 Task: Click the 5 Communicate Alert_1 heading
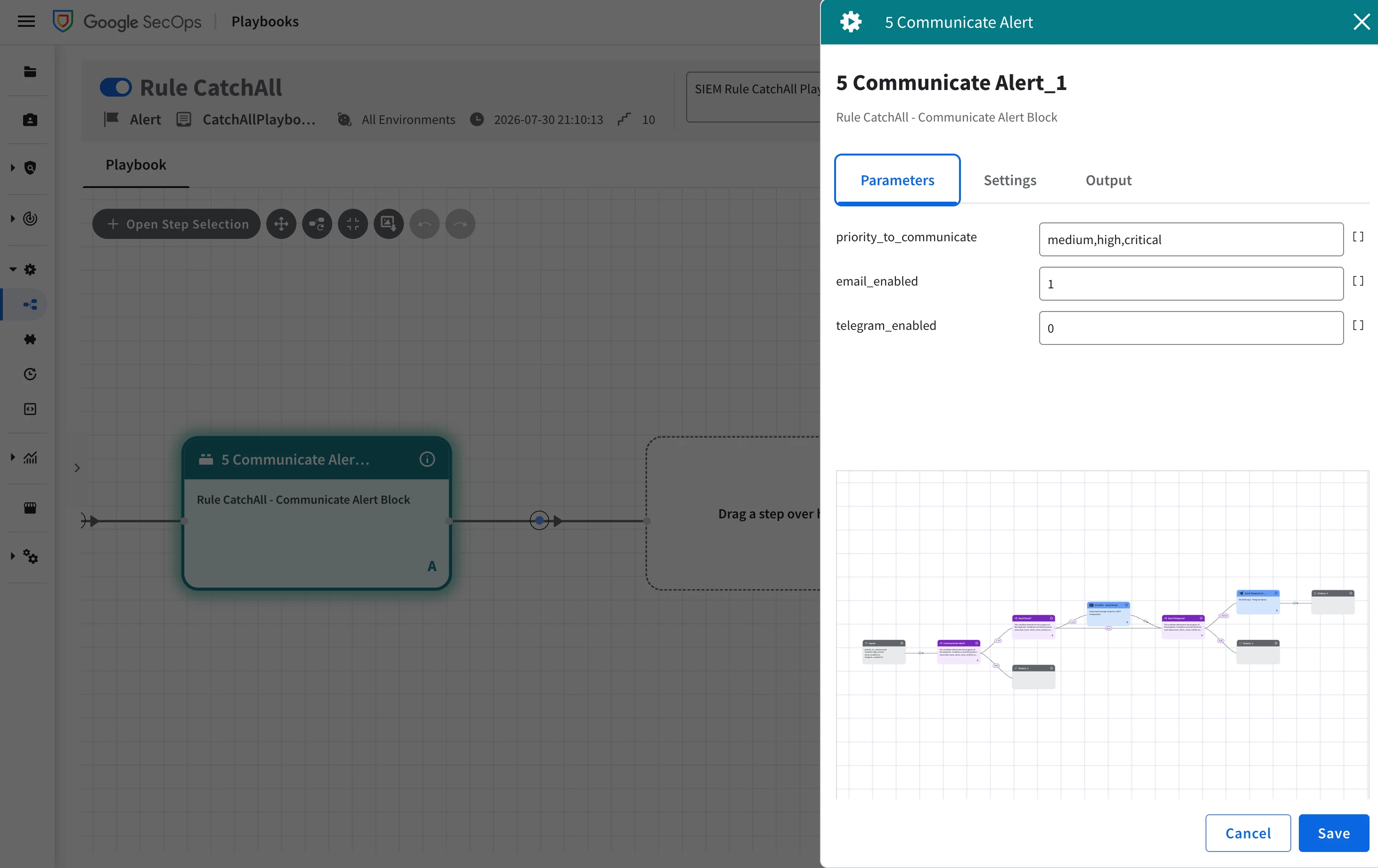click(x=951, y=82)
